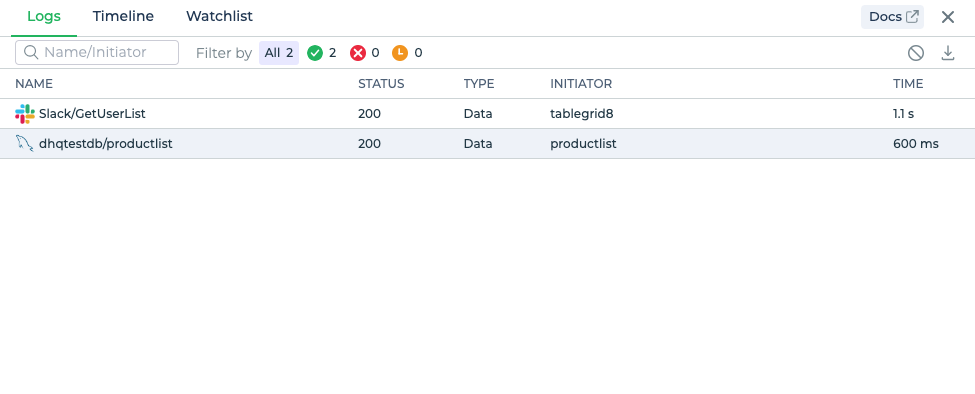Select the Slack/GetUserList log row
The image size is (975, 394).
[488, 114]
